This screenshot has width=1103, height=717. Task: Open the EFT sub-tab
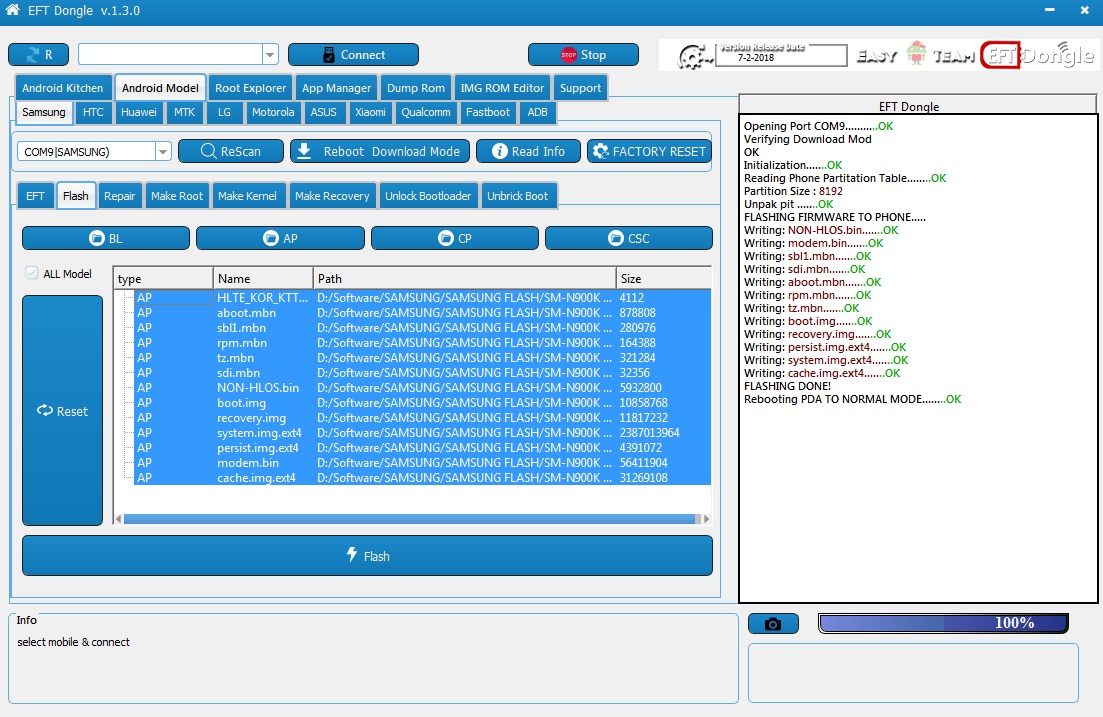35,196
